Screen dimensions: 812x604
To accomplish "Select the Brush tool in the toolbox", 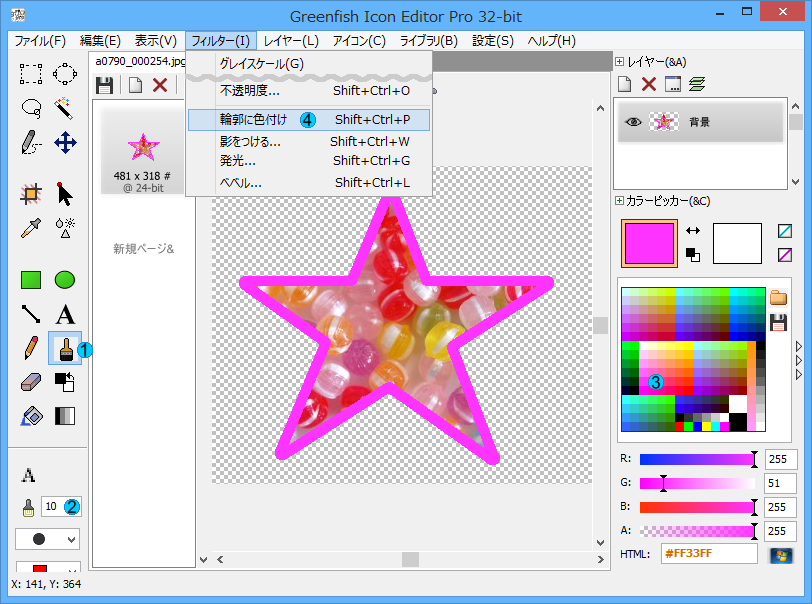I will point(64,349).
